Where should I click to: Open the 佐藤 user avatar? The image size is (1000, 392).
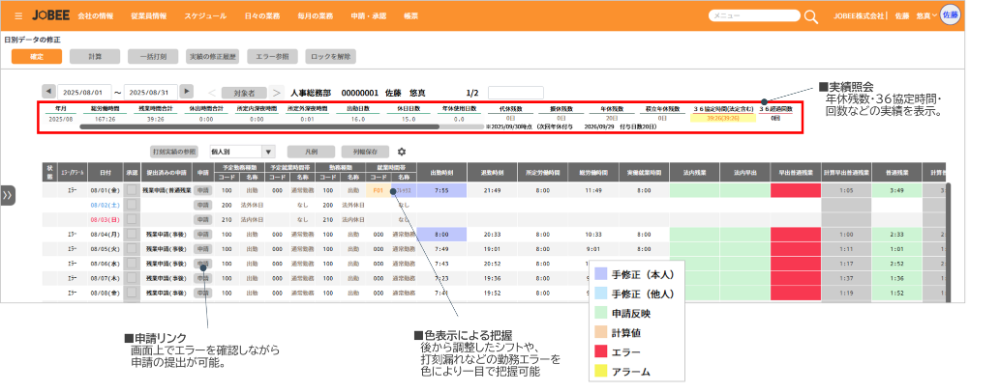[x=950, y=15]
